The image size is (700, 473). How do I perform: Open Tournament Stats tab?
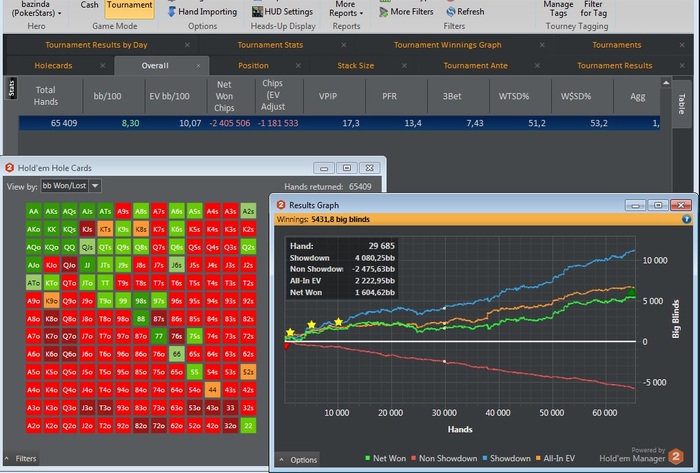click(270, 45)
